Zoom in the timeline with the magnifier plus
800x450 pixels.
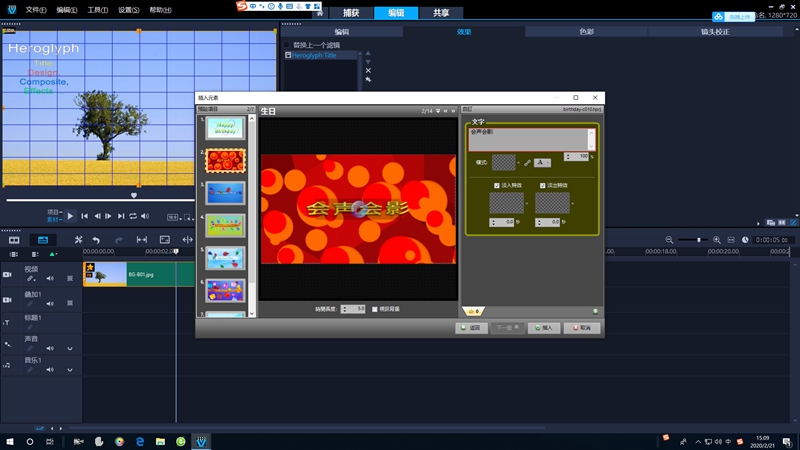click(717, 240)
